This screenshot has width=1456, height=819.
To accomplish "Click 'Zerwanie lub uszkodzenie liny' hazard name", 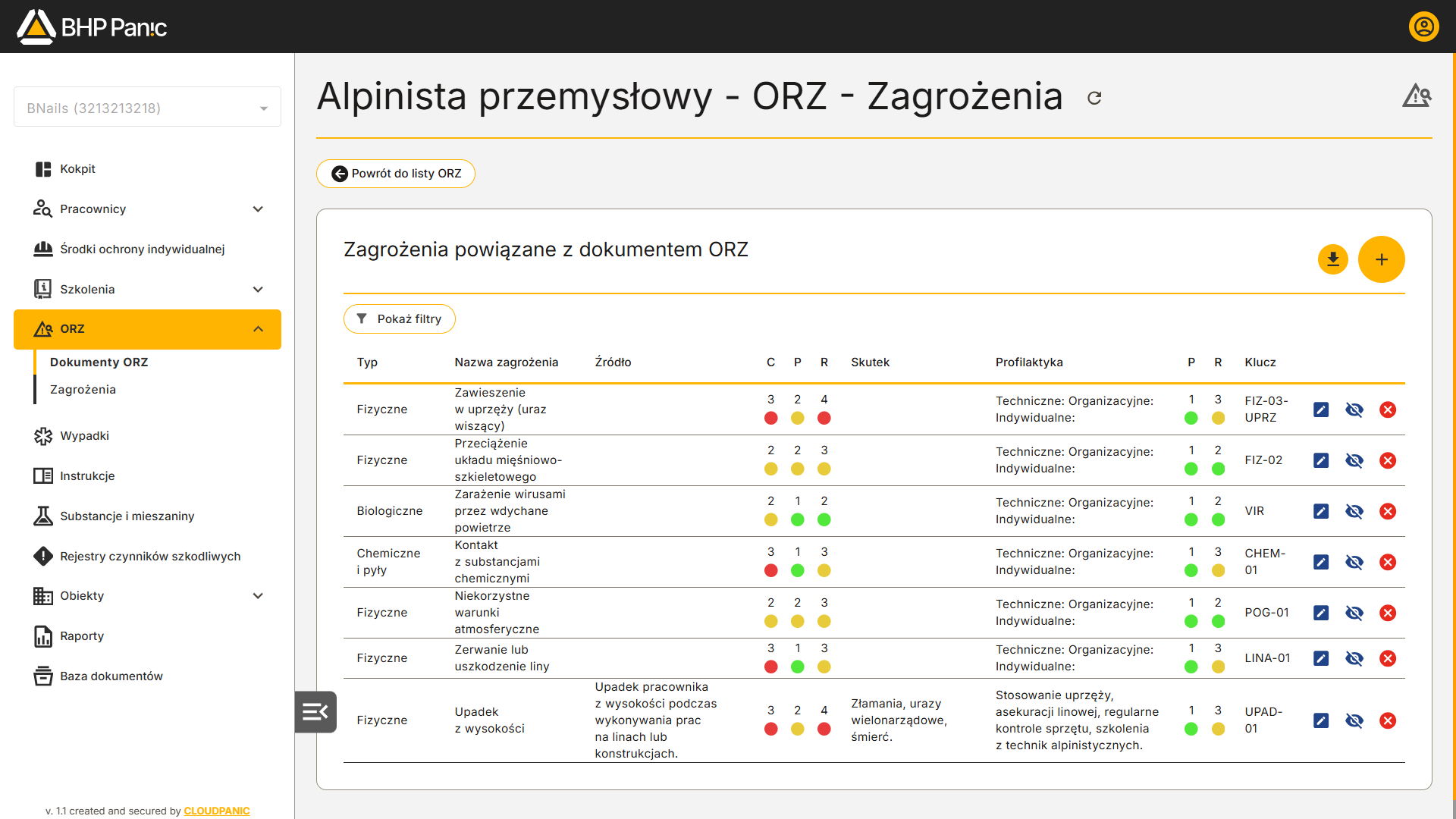I will [x=501, y=658].
